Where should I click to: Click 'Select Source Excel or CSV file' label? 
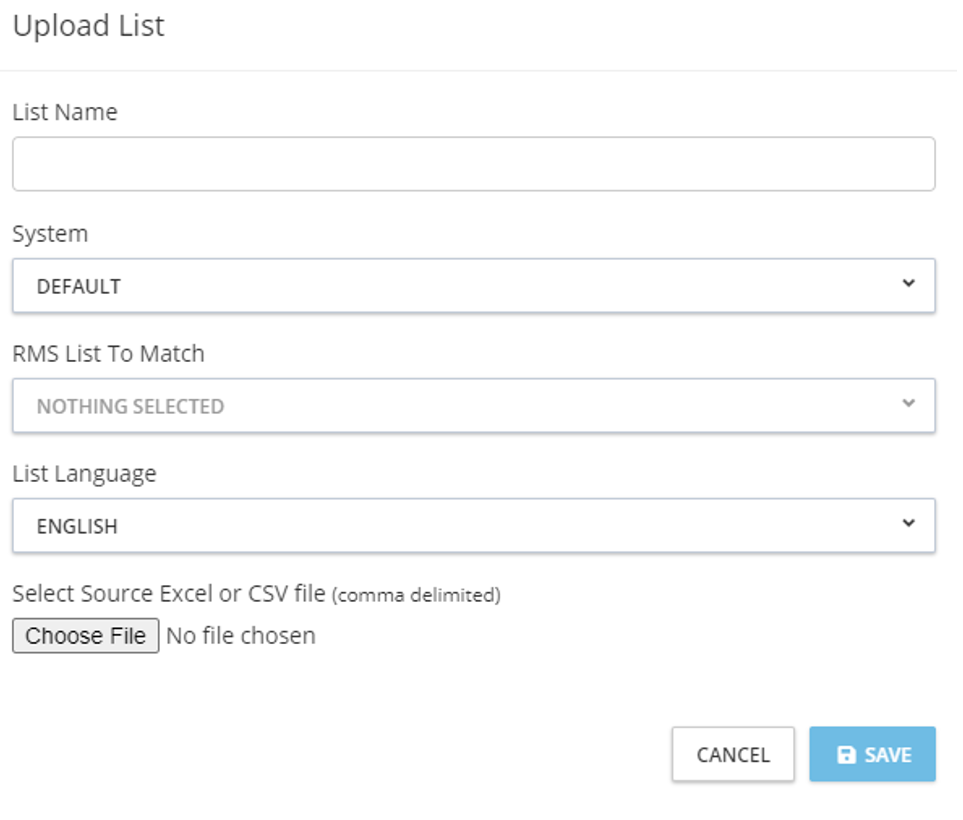[169, 594]
